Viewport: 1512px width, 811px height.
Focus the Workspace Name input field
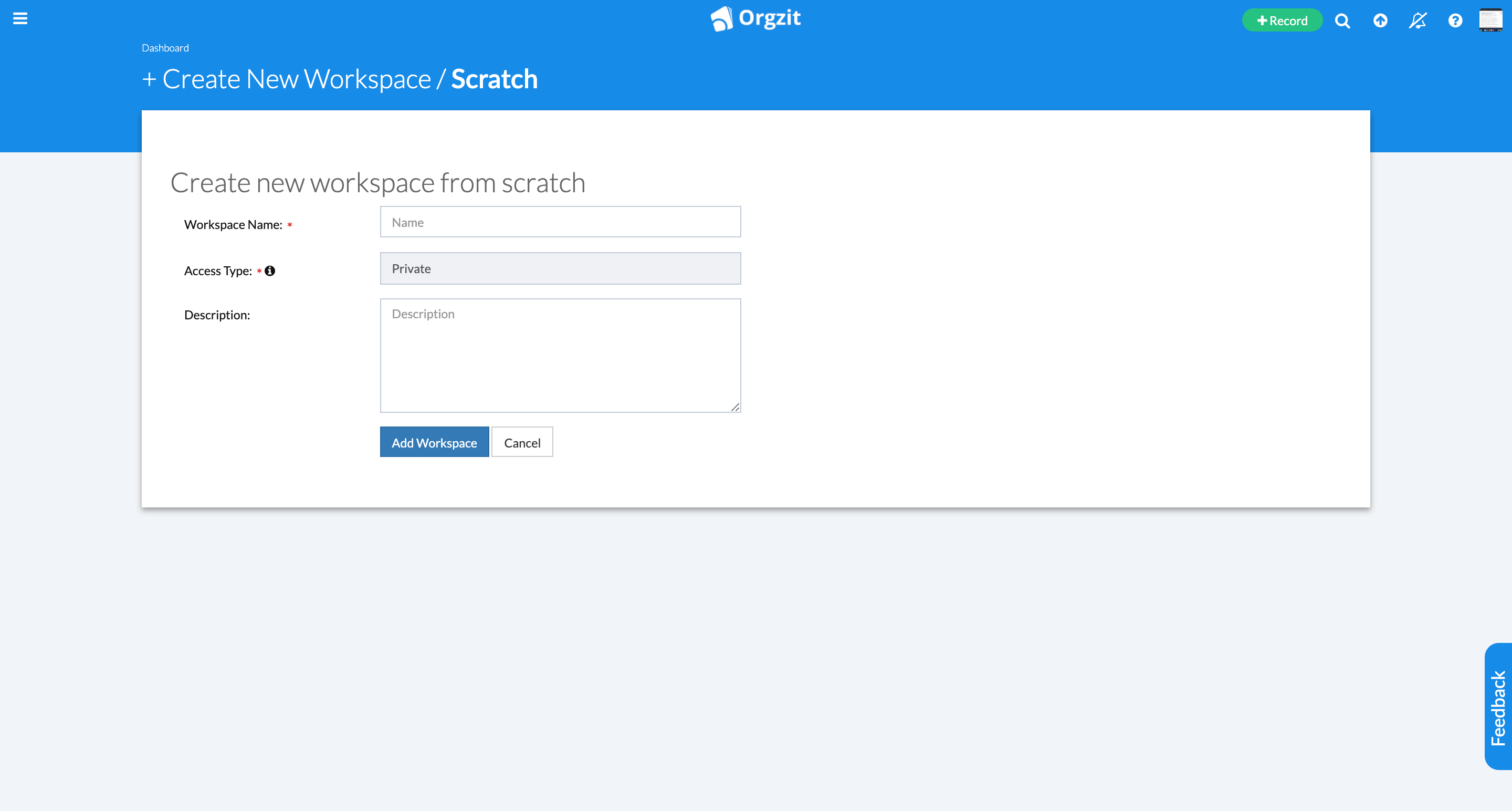[x=561, y=222]
